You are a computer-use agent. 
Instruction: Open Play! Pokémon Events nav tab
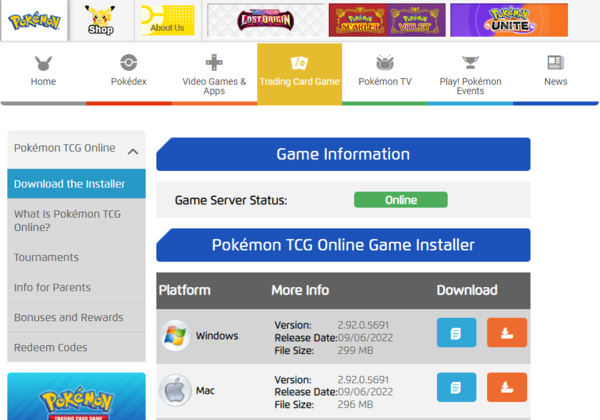[470, 73]
